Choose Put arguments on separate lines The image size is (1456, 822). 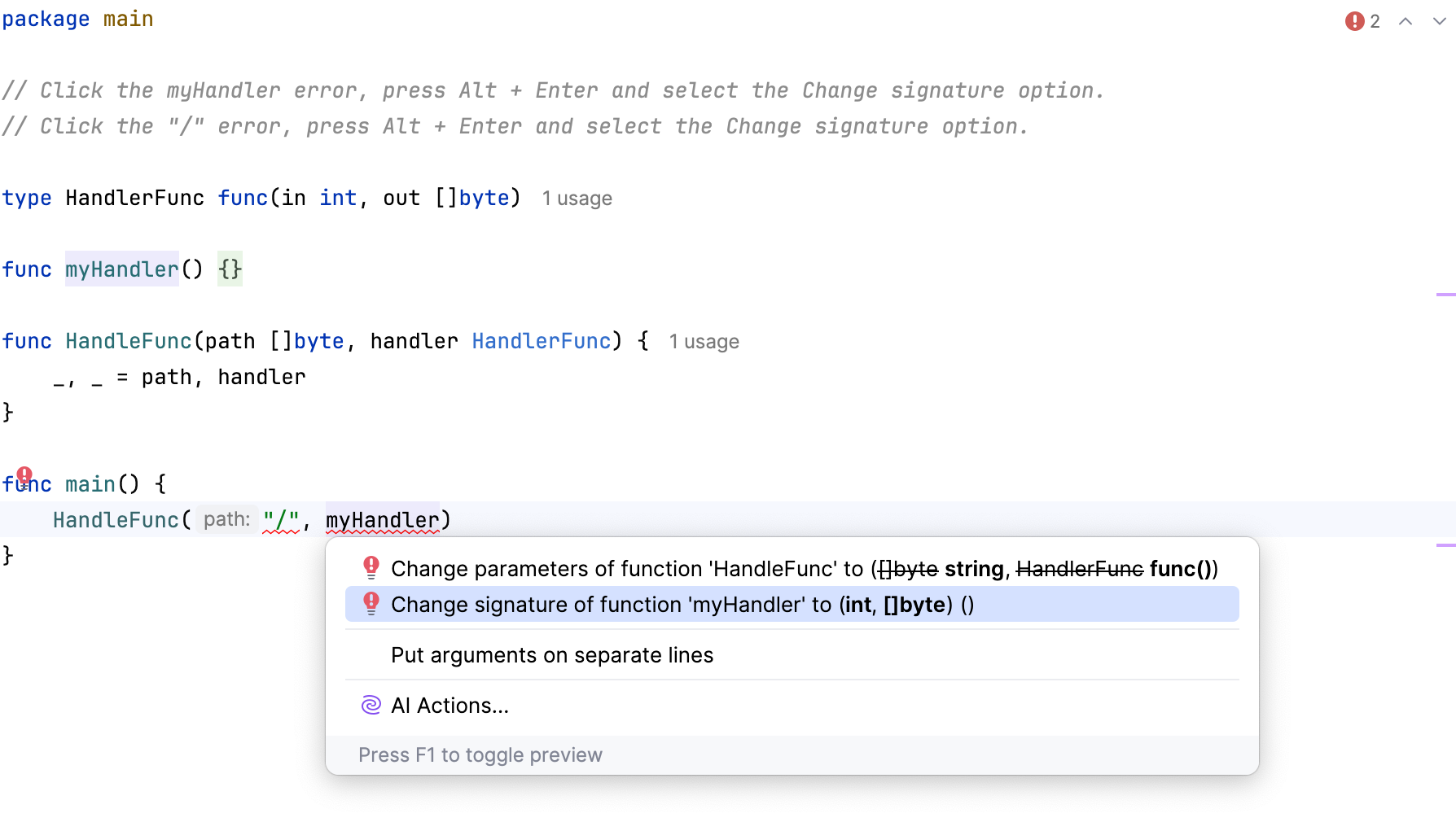point(792,654)
